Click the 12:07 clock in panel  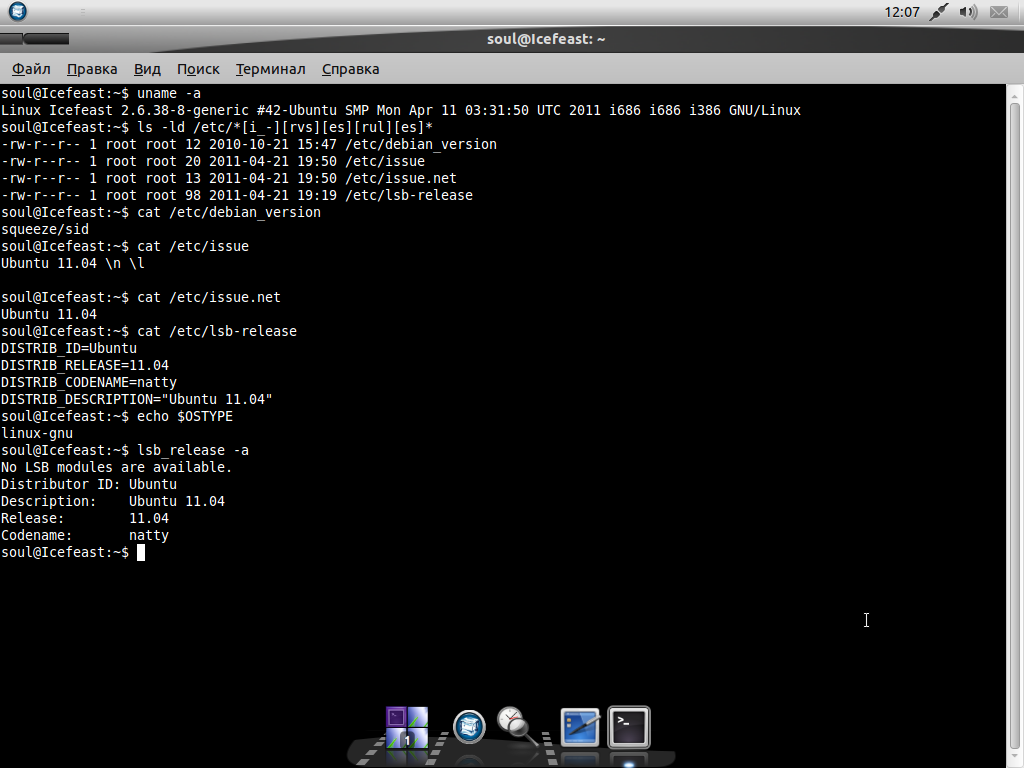pos(902,12)
